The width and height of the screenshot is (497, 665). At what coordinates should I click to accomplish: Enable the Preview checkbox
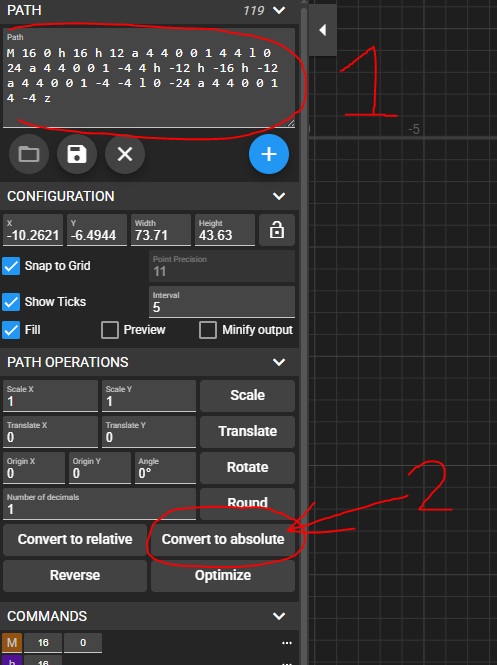coord(110,330)
